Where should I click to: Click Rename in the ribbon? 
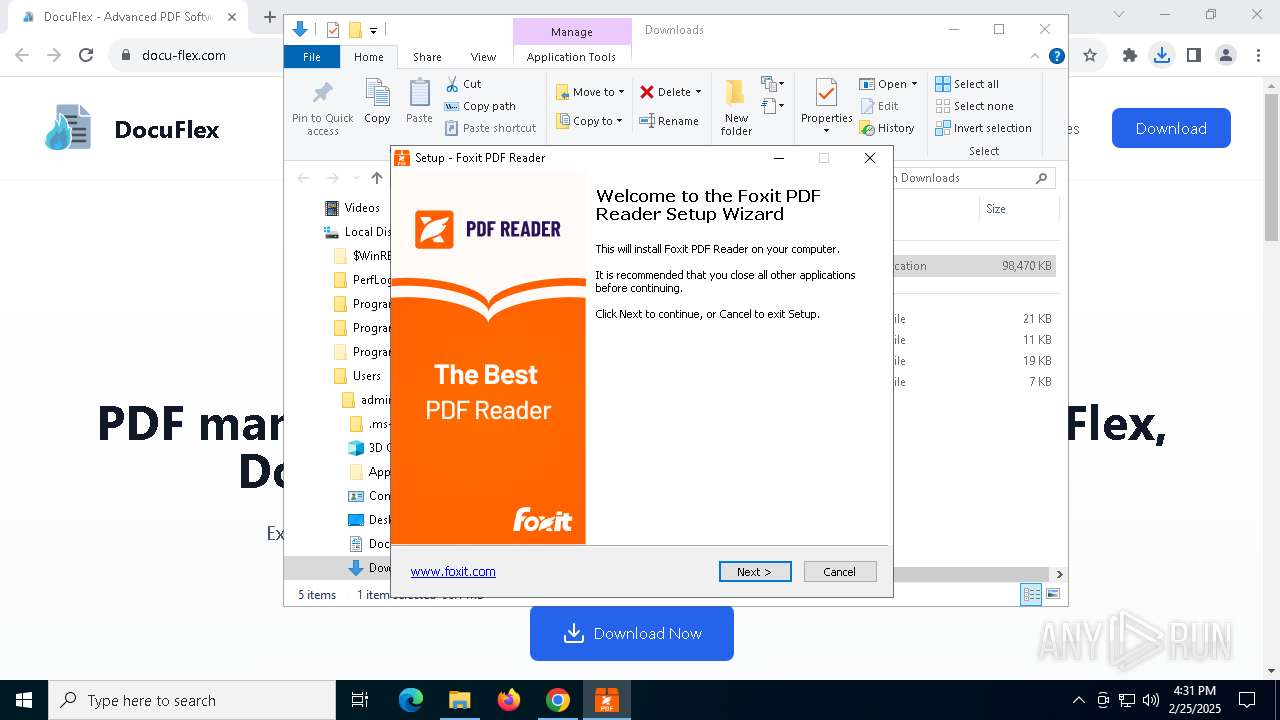(669, 121)
